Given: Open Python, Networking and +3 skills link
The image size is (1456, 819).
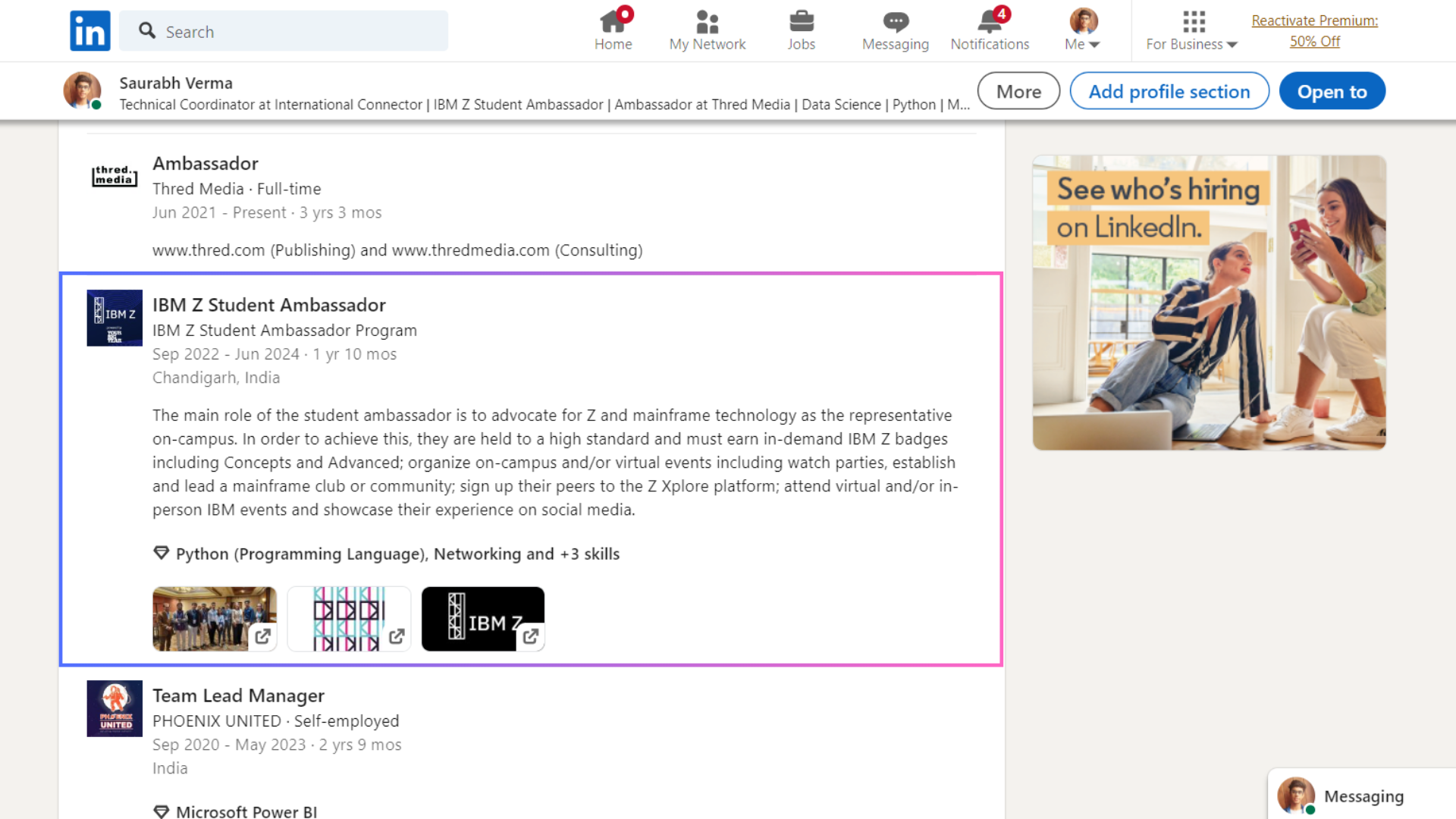Looking at the screenshot, I should [397, 554].
